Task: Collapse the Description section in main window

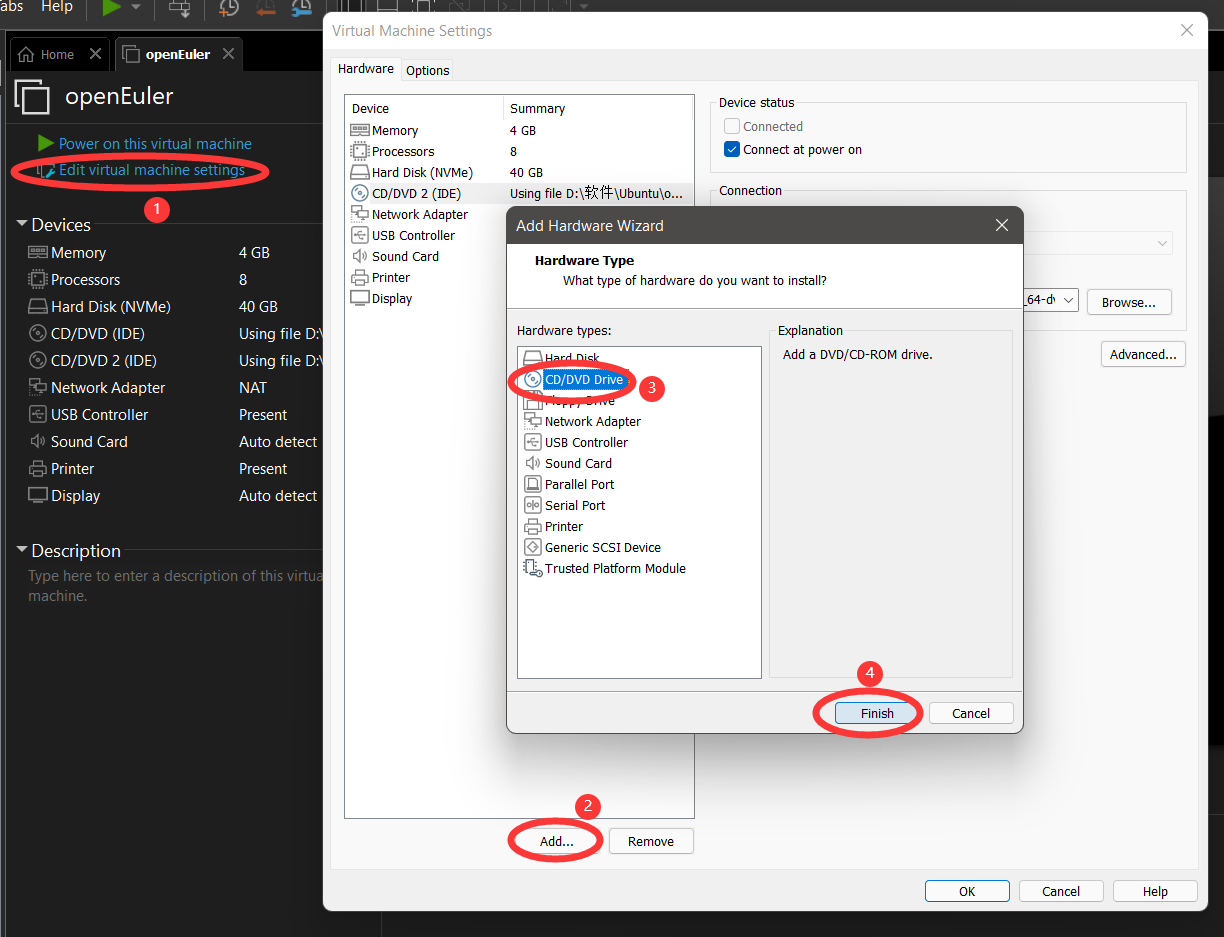Action: pyautogui.click(x=22, y=550)
